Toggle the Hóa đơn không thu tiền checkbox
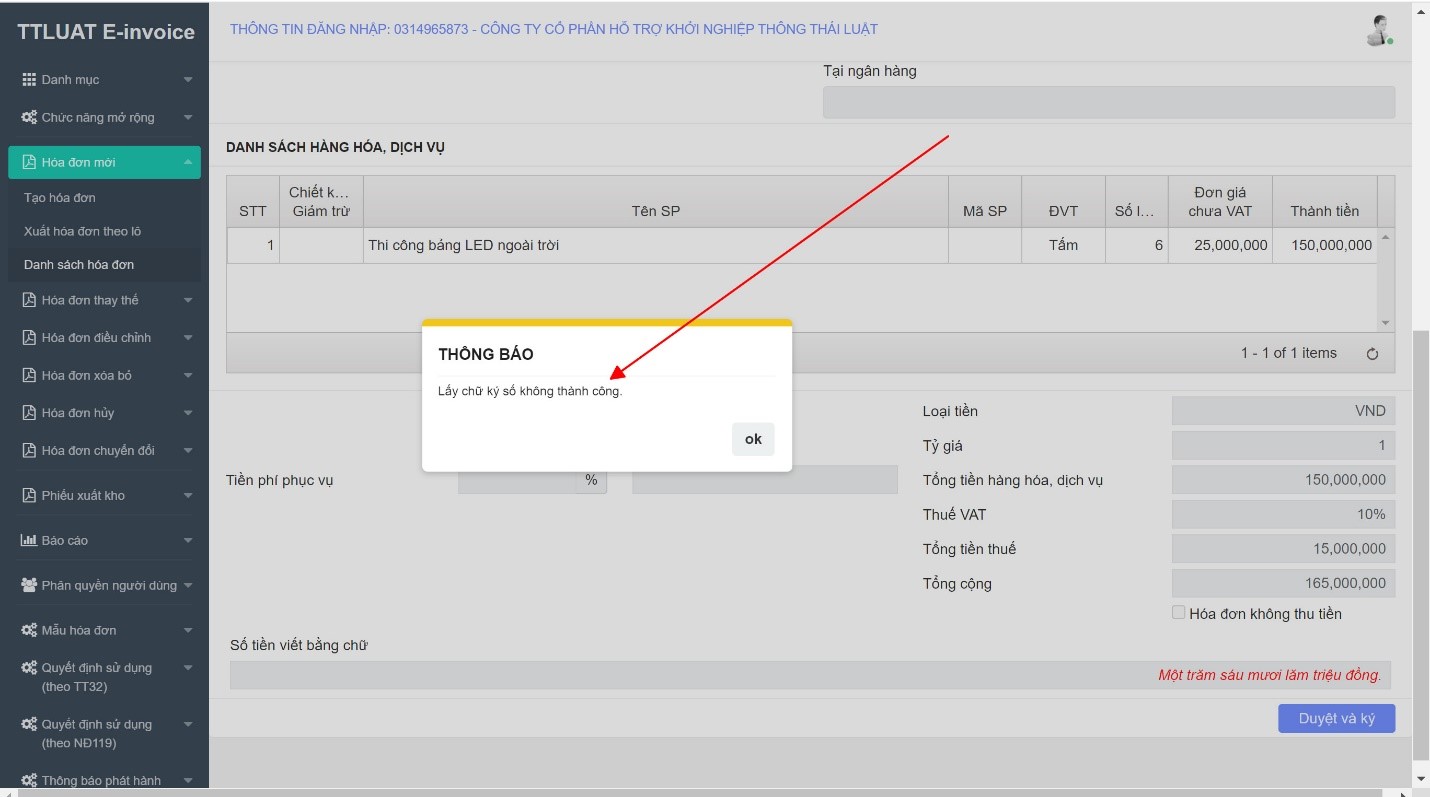1430x797 pixels. (x=1178, y=613)
